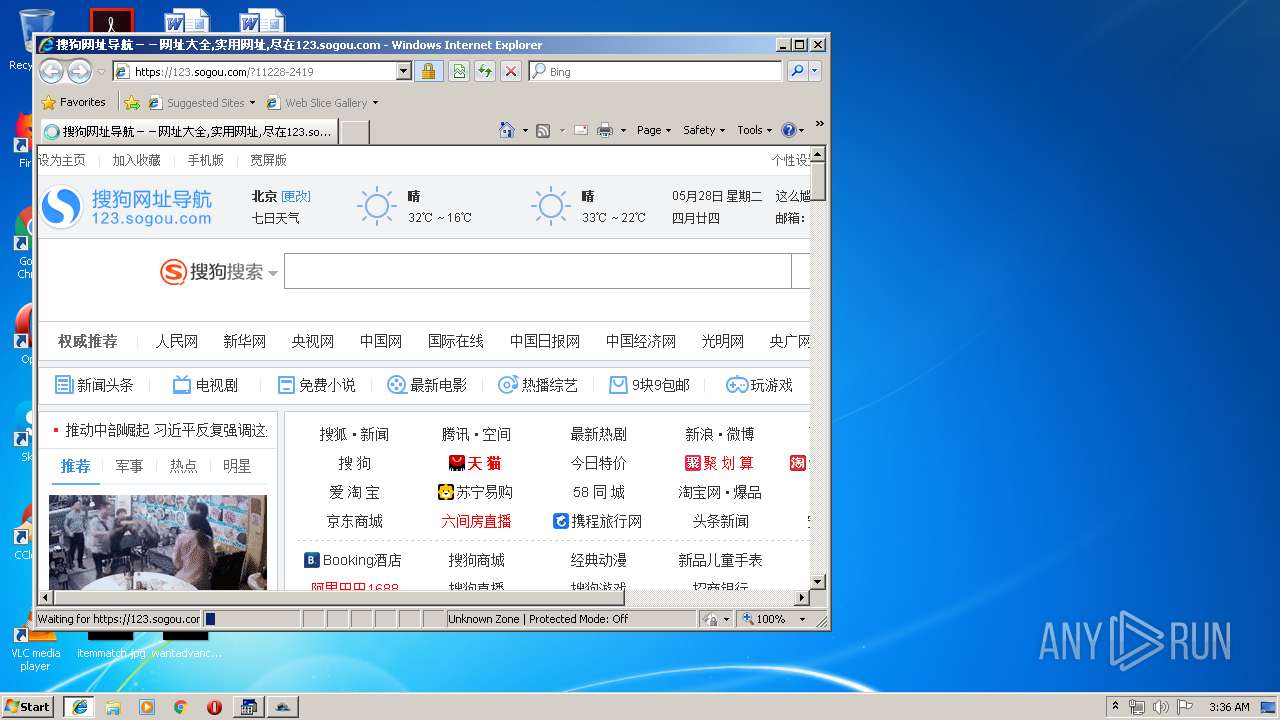The height and width of the screenshot is (720, 1280).
Task: Click the Home toolbar icon
Action: click(507, 130)
